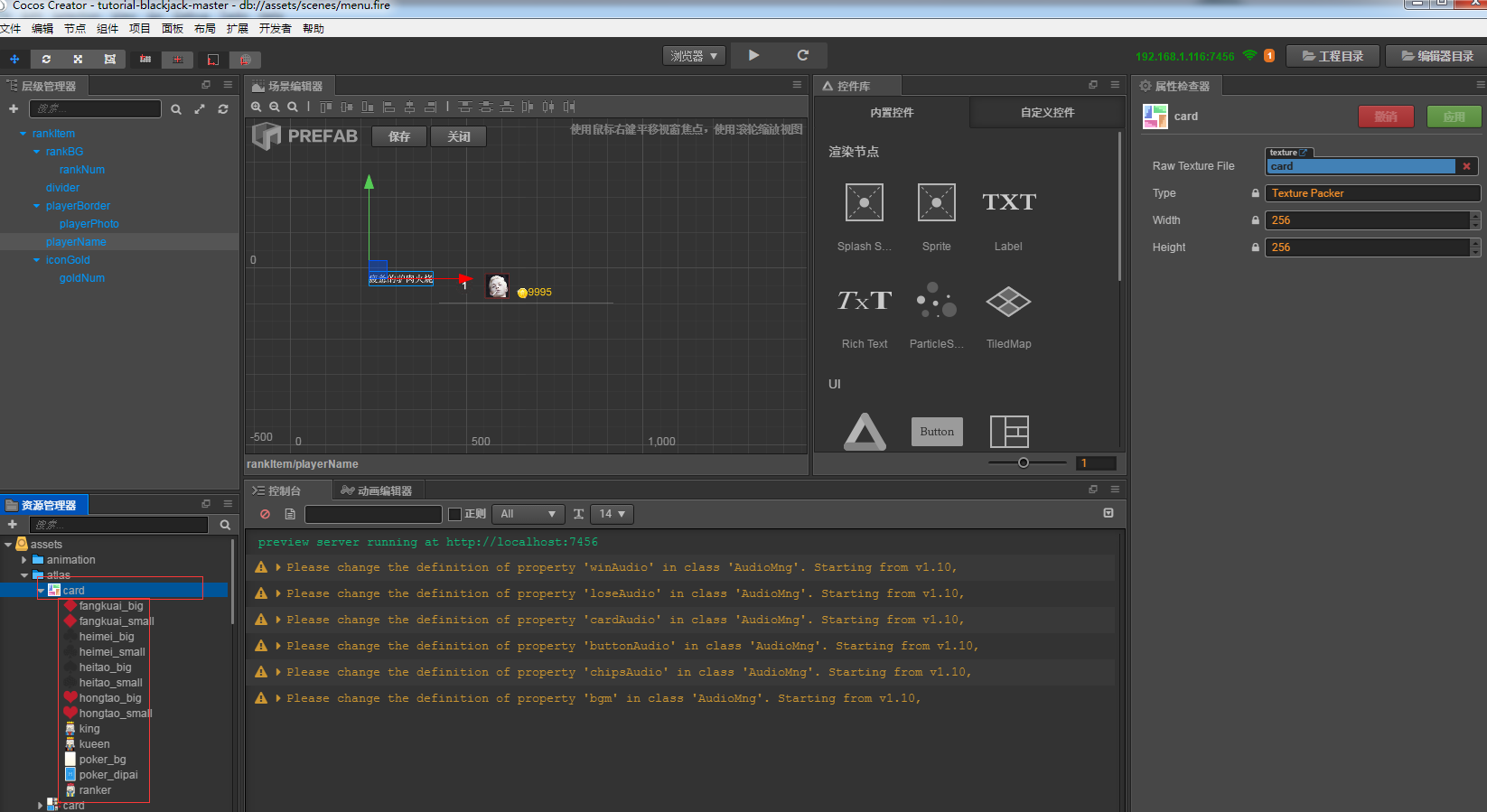1487x812 pixels.
Task: Click the refresh preview icon
Action: click(802, 55)
